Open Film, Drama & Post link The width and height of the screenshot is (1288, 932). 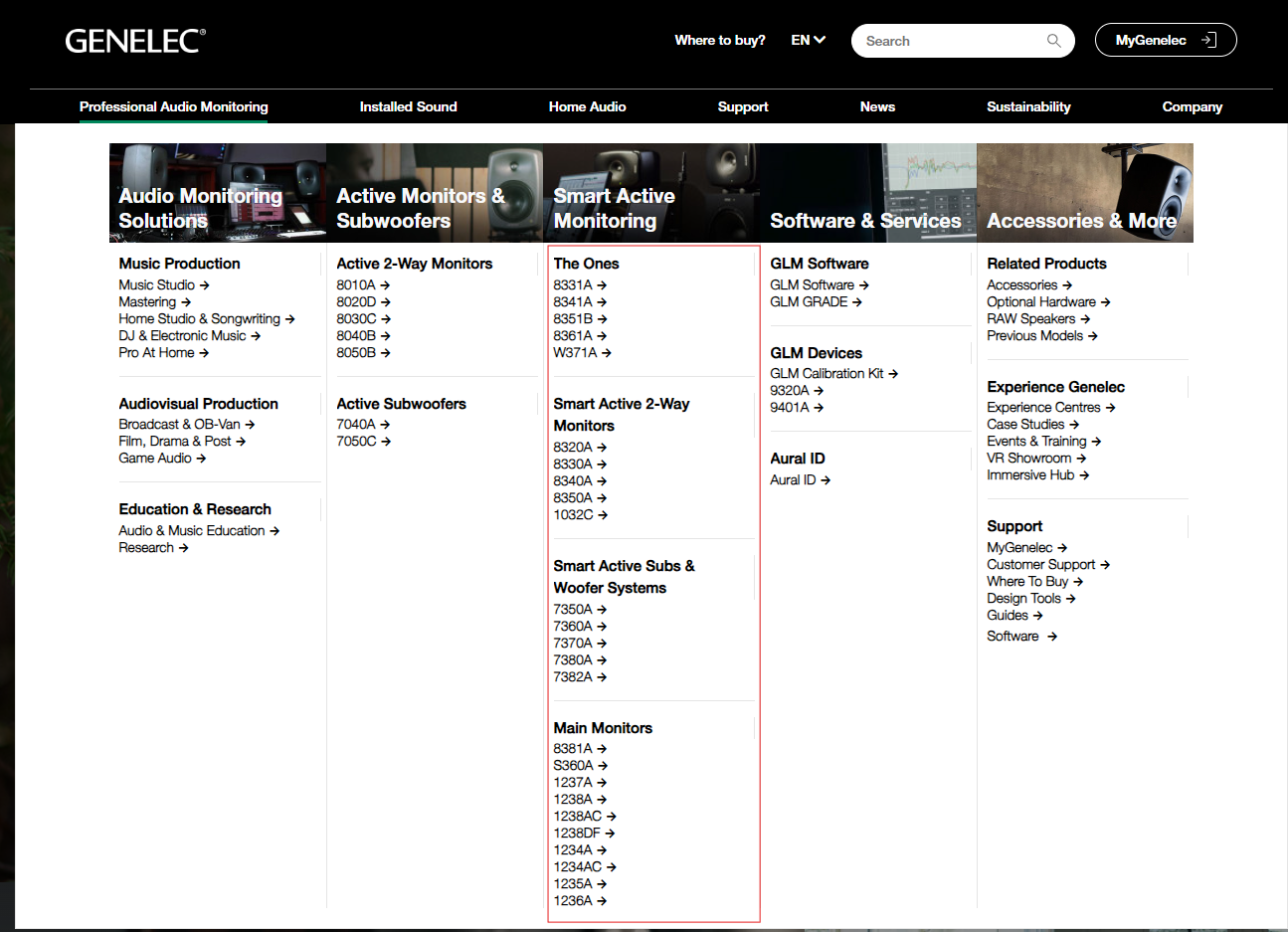click(182, 441)
